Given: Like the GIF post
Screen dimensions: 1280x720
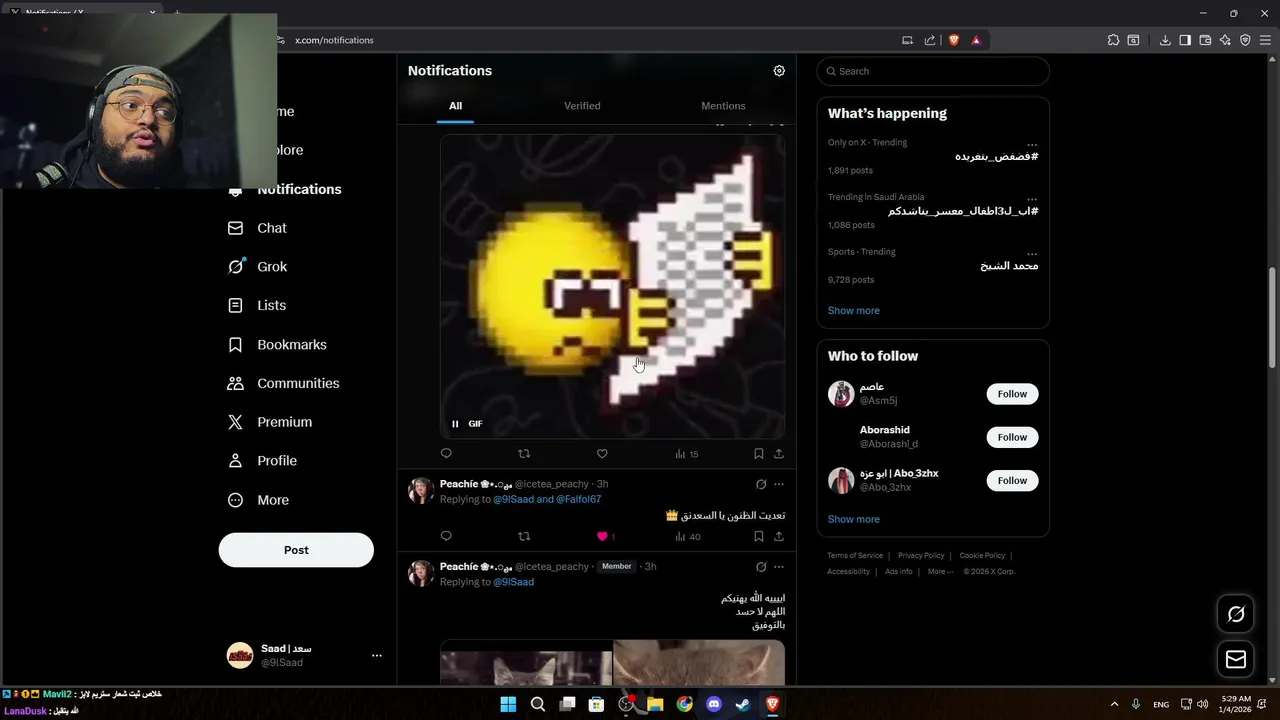Looking at the screenshot, I should [x=602, y=454].
